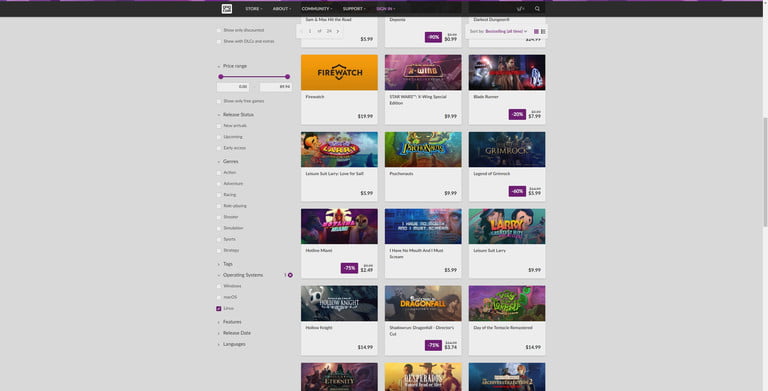Open the Hollow Knight thumbnail
This screenshot has height=391, width=768.
pos(339,304)
